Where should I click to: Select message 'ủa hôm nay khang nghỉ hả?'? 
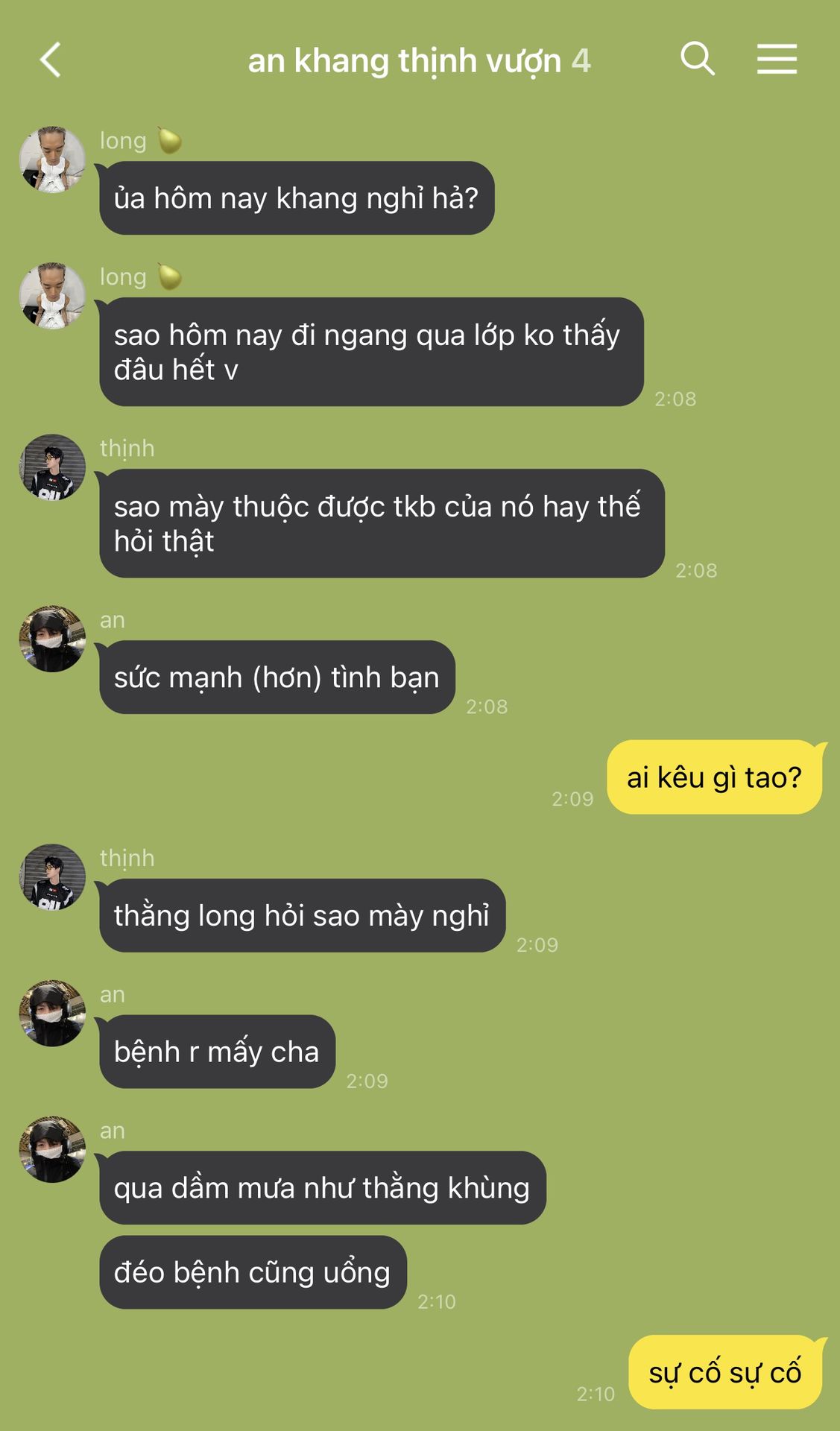pos(297,198)
